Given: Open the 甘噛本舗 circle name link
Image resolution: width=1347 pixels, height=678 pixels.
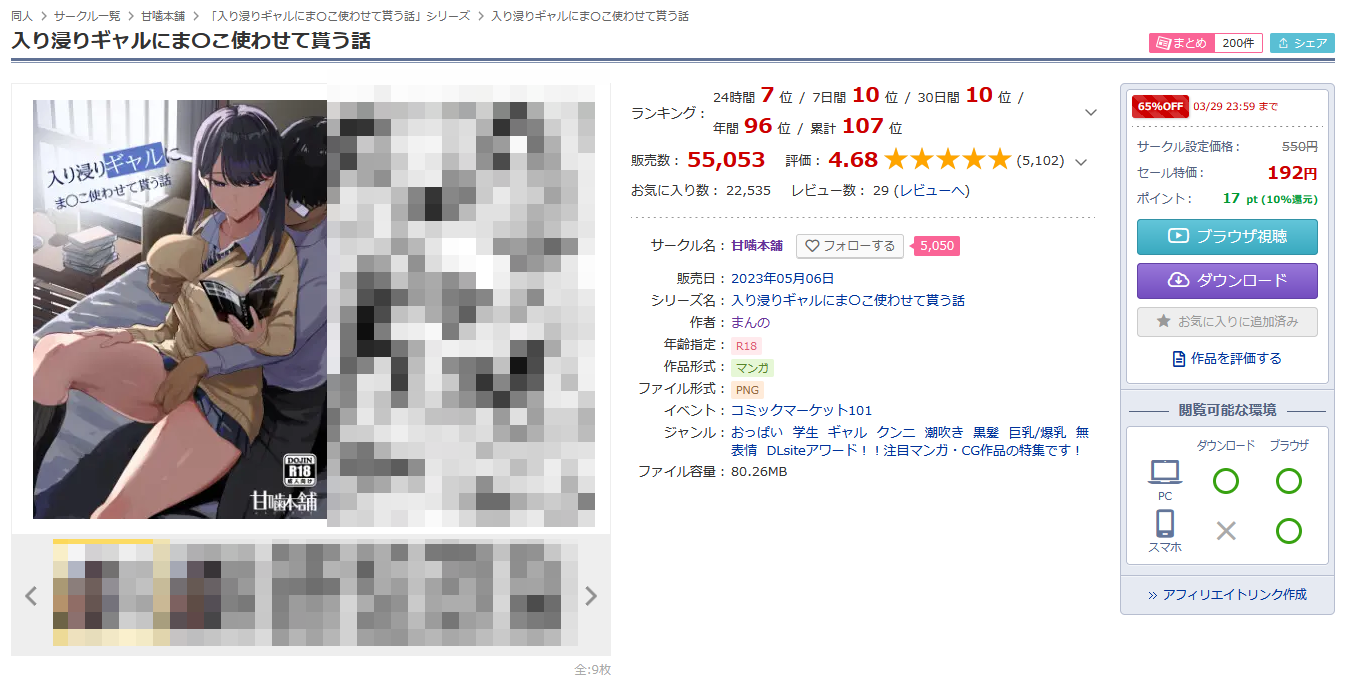Looking at the screenshot, I should tap(757, 245).
